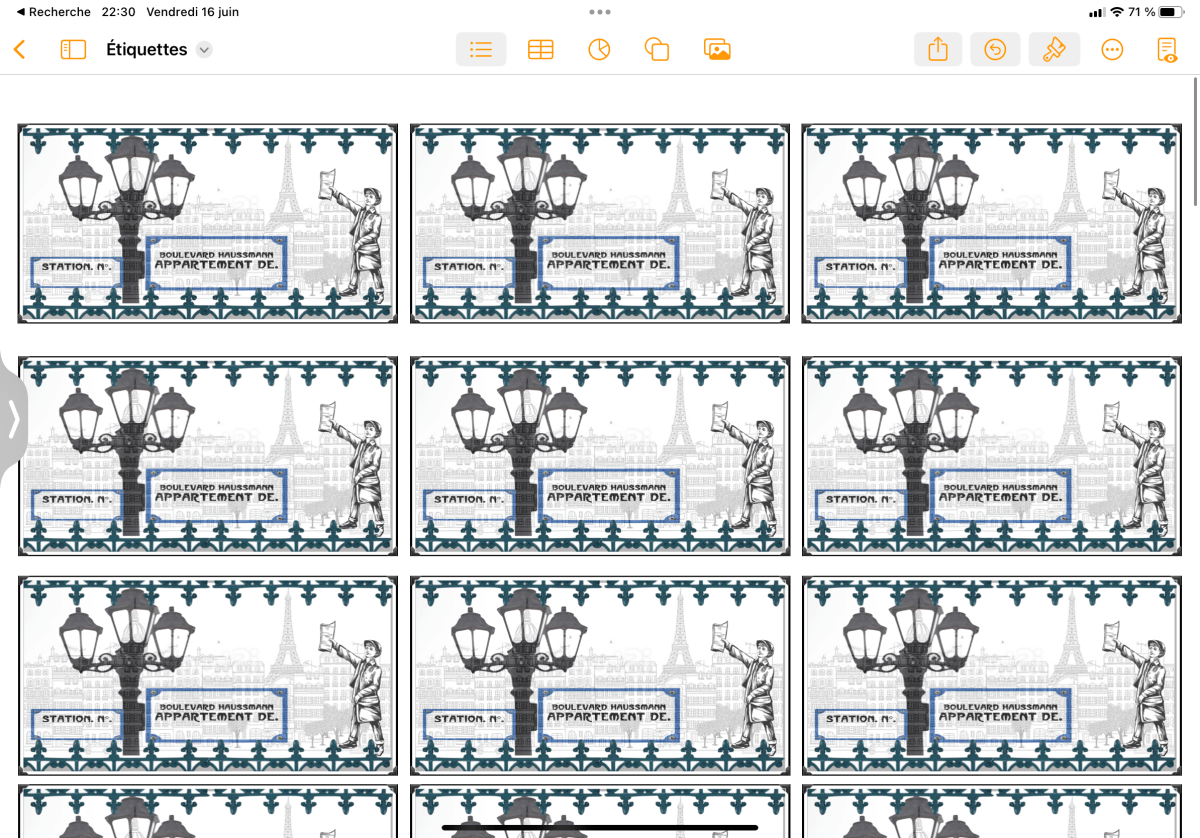The height and width of the screenshot is (838, 1200).
Task: Open the insert shape menu
Action: click(x=657, y=50)
